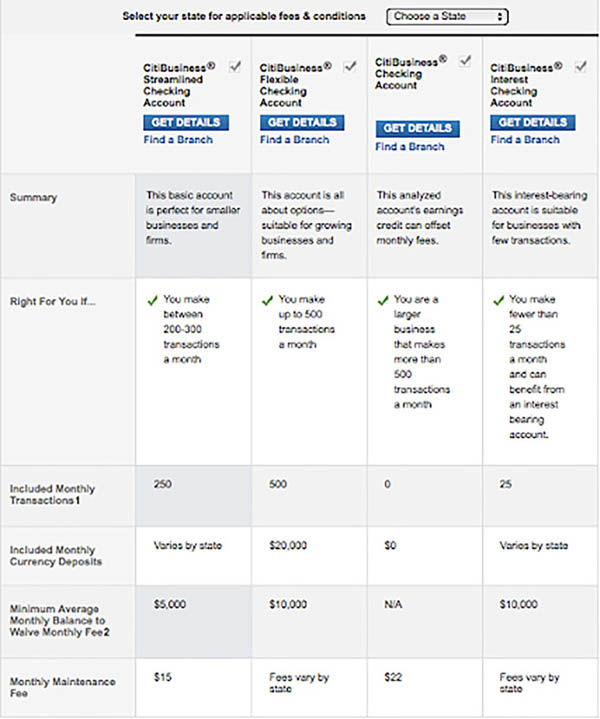Click the green checkmark beside fewer than 25 transactions

[x=499, y=301]
